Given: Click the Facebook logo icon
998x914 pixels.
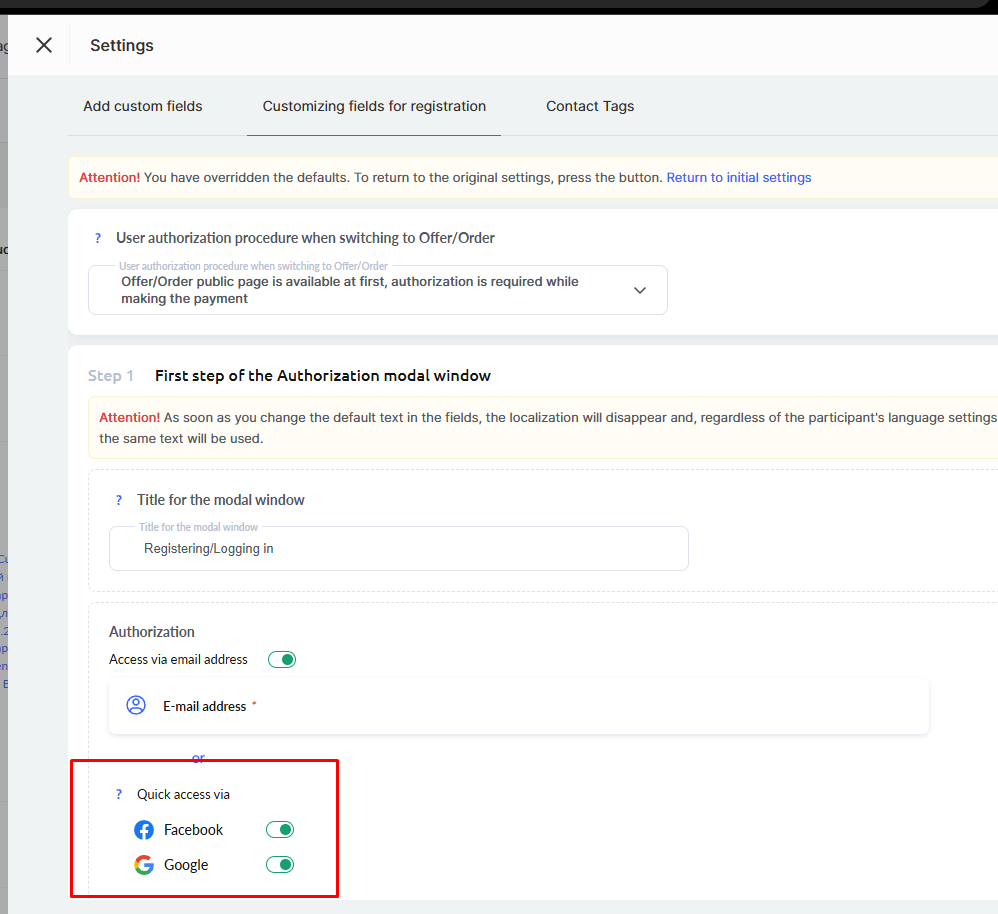Looking at the screenshot, I should tap(144, 830).
